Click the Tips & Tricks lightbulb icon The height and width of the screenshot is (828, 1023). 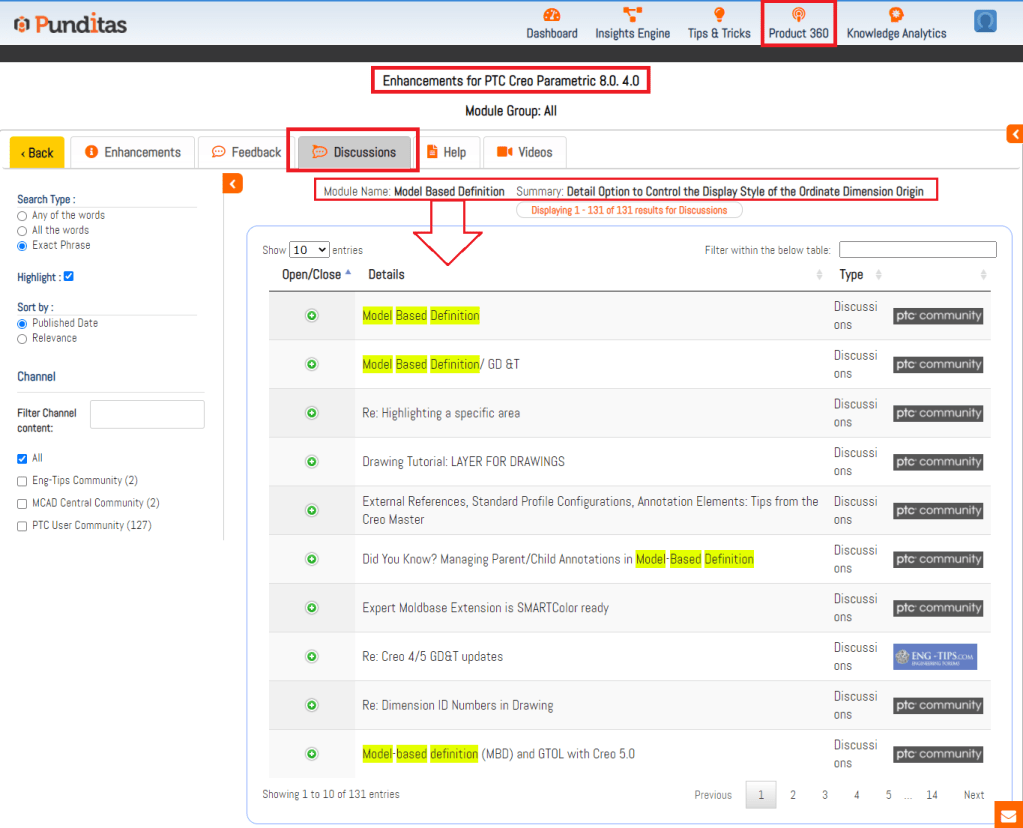[x=719, y=15]
